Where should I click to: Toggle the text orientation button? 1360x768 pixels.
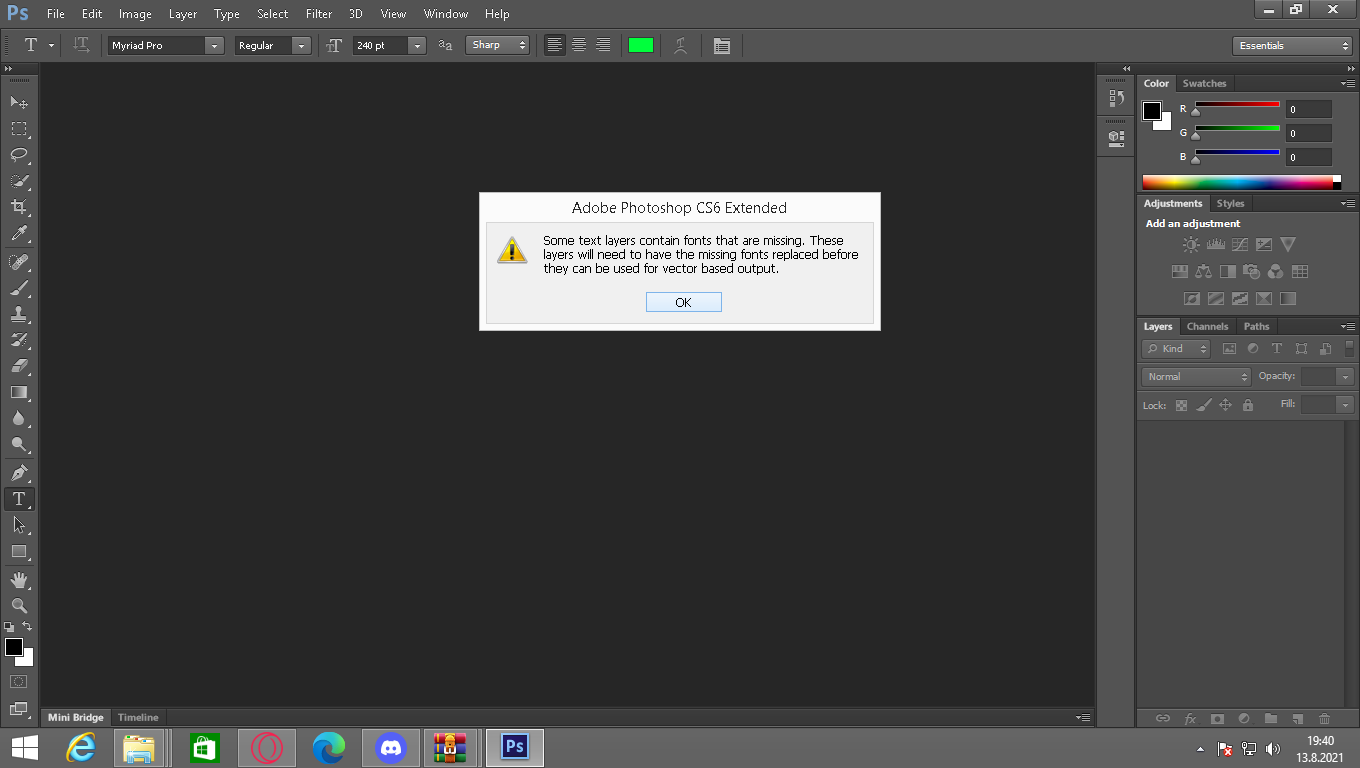[81, 45]
